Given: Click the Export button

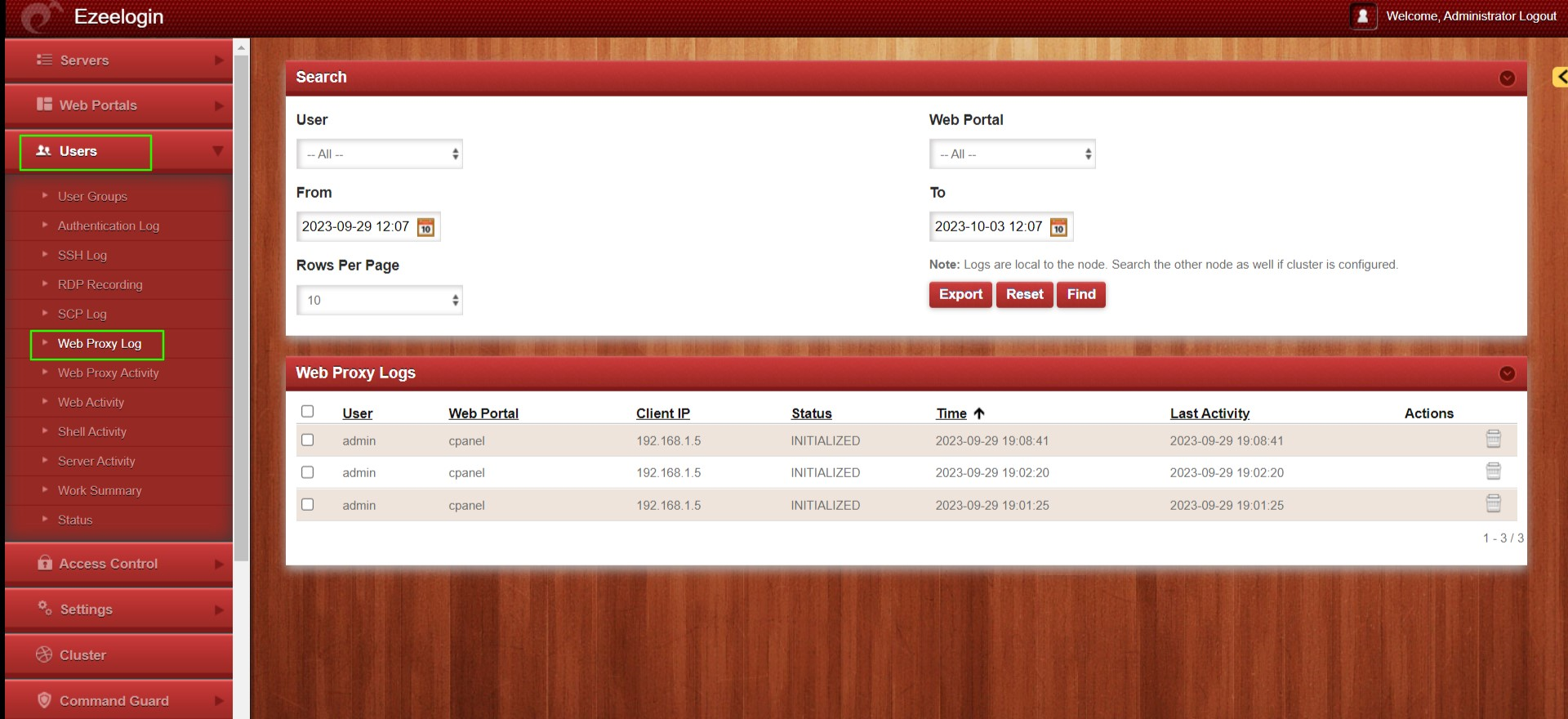Looking at the screenshot, I should pos(960,295).
